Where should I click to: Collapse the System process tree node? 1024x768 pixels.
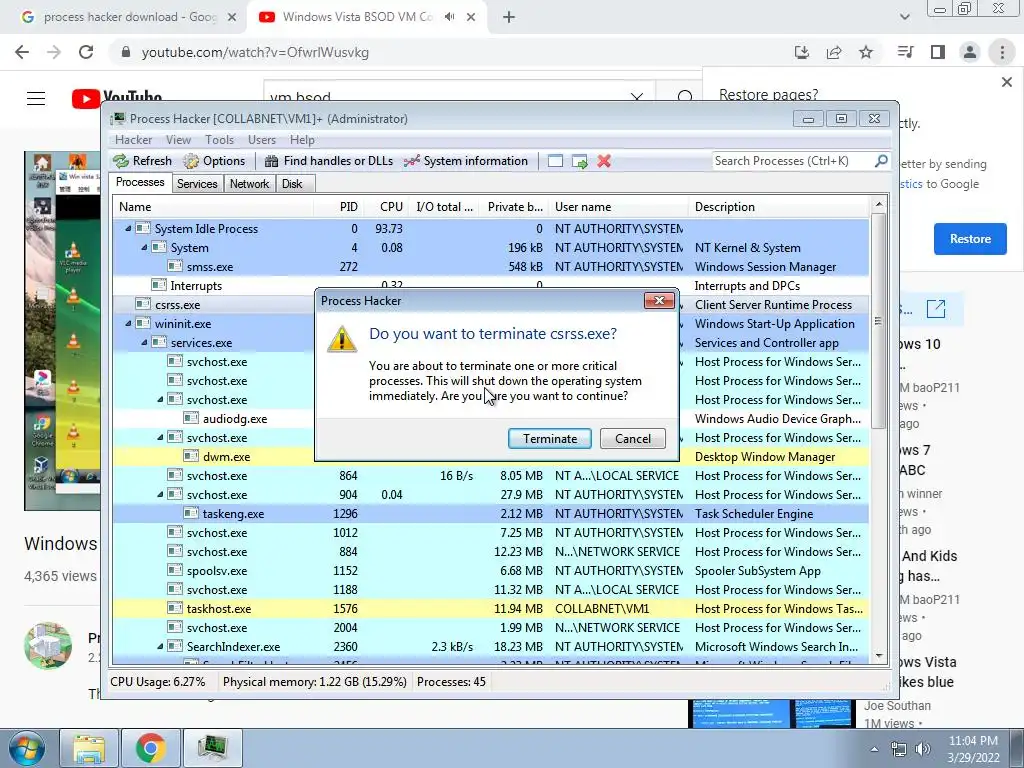144,248
